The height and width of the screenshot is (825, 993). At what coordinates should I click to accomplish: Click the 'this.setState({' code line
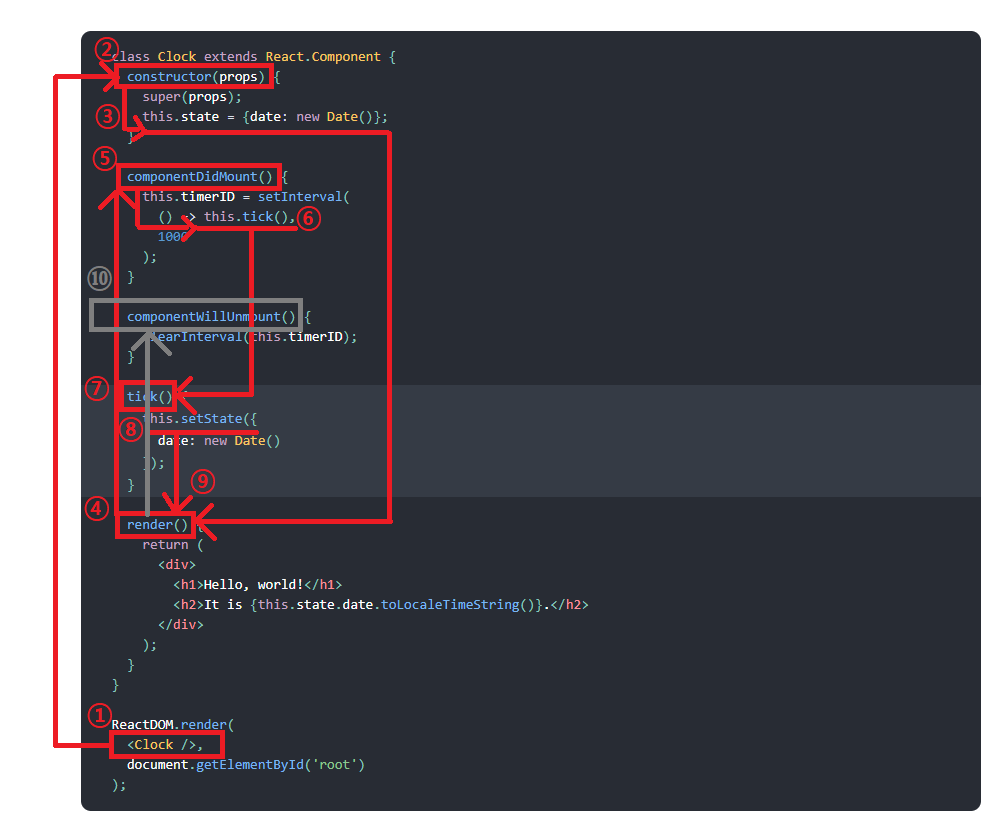pos(199,419)
